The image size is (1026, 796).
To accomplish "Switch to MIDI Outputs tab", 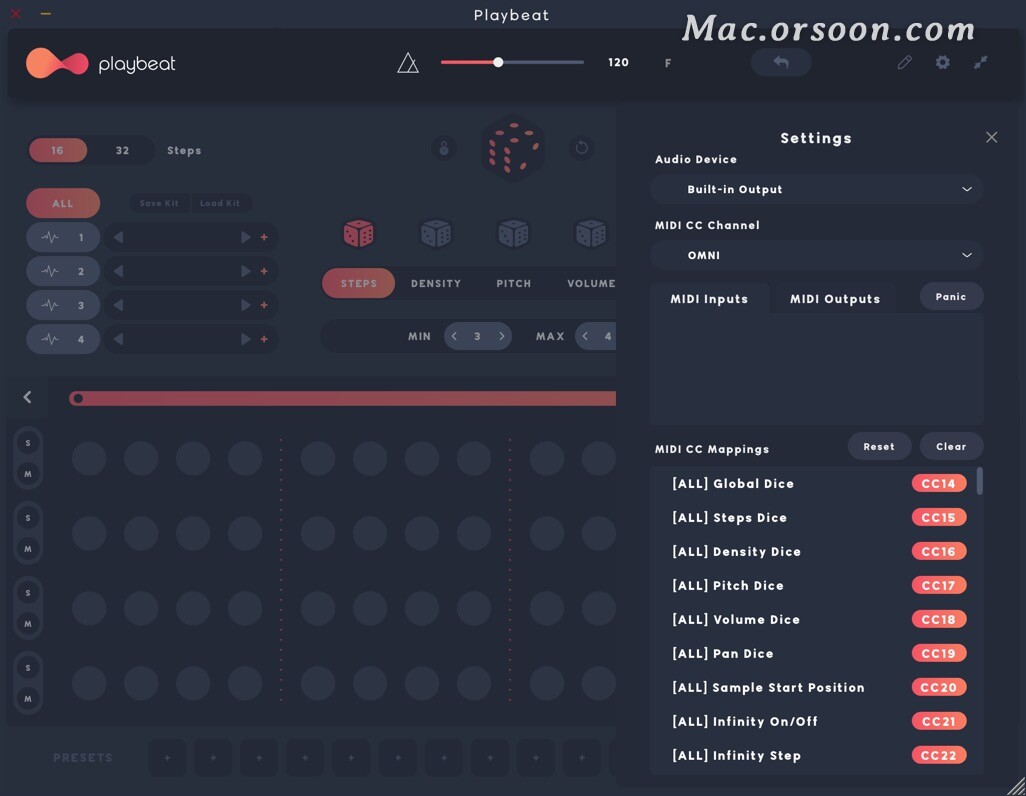I will tap(835, 299).
